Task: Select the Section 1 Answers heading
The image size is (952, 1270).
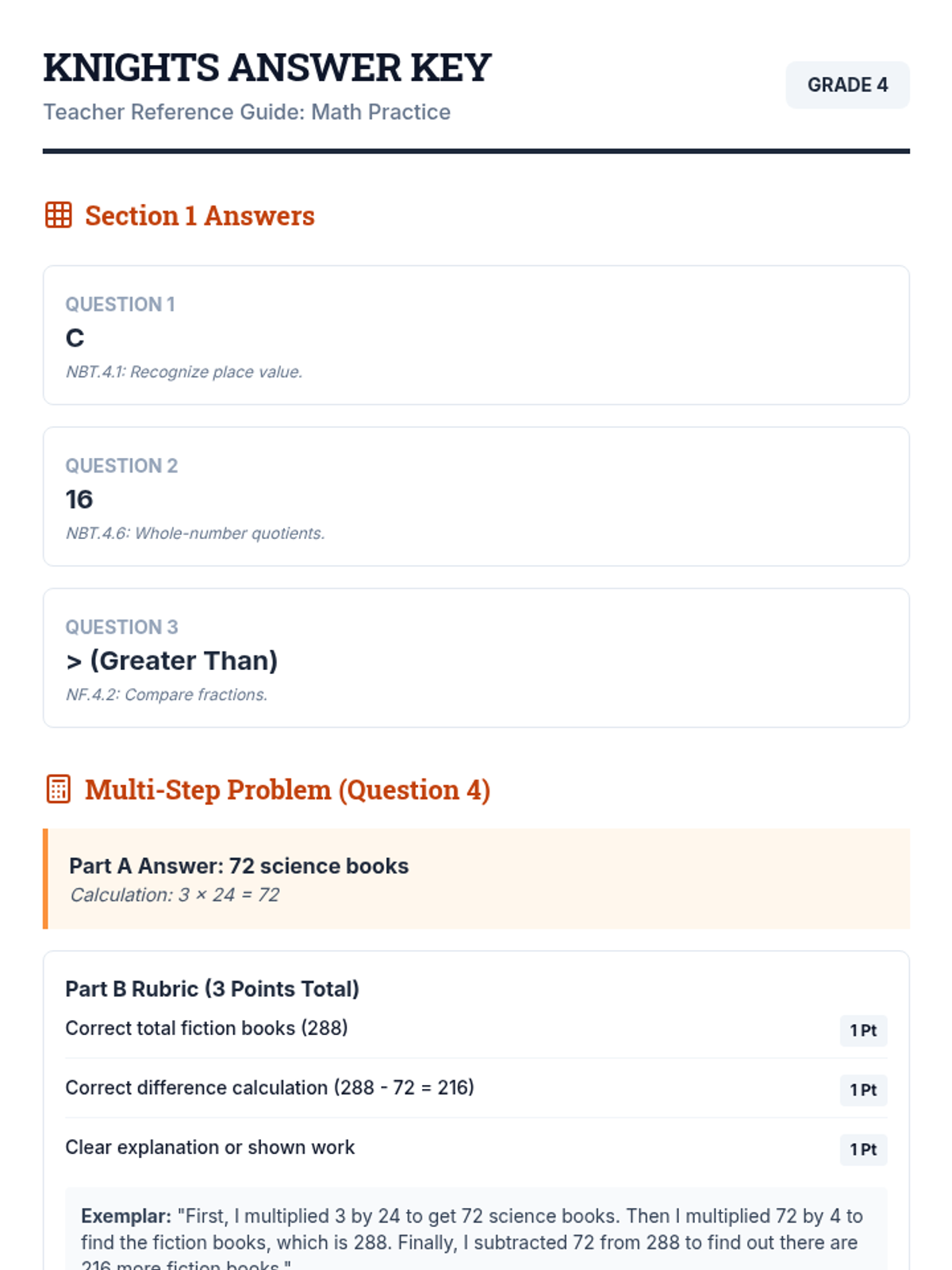Action: tap(200, 216)
